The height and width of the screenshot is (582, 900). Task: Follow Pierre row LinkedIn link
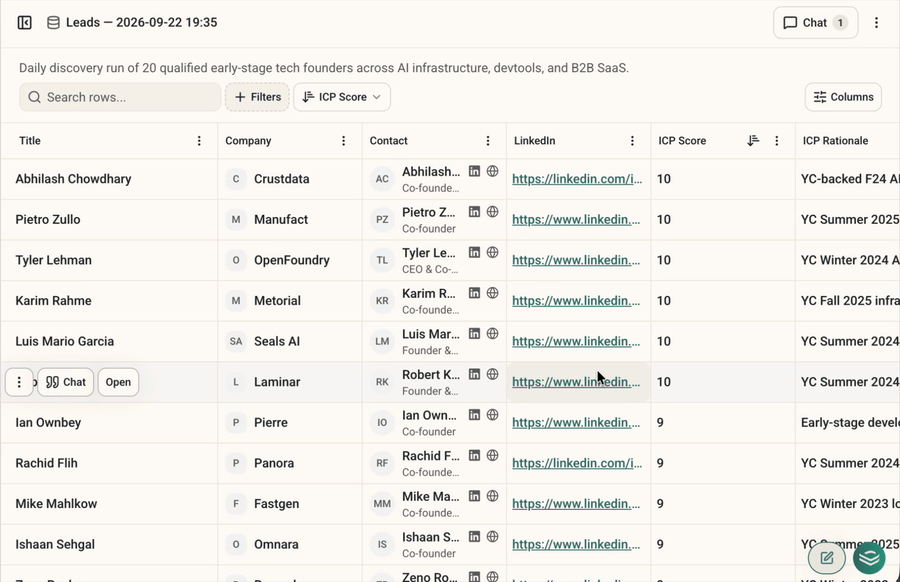(576, 423)
